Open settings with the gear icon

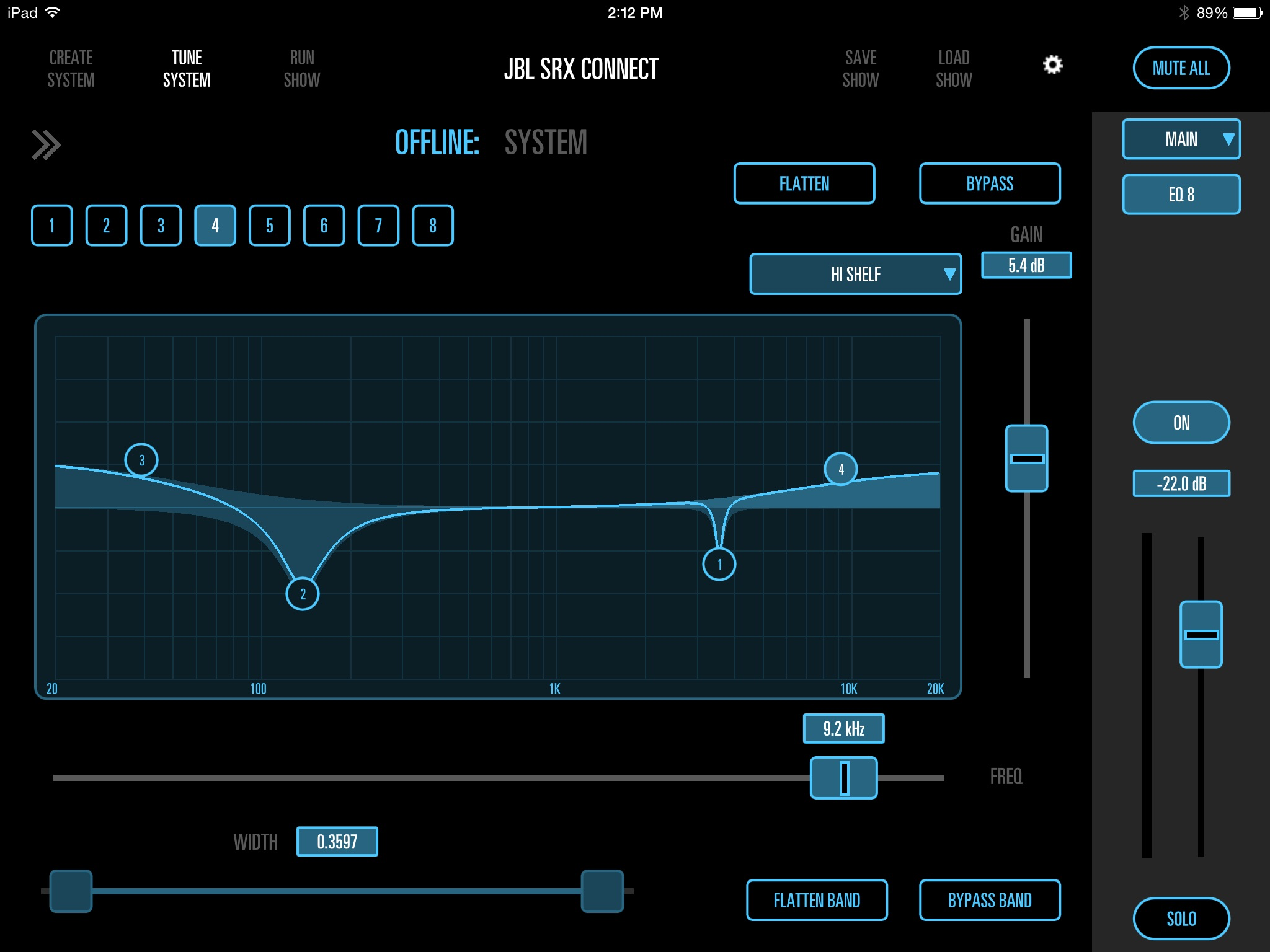click(x=1052, y=65)
